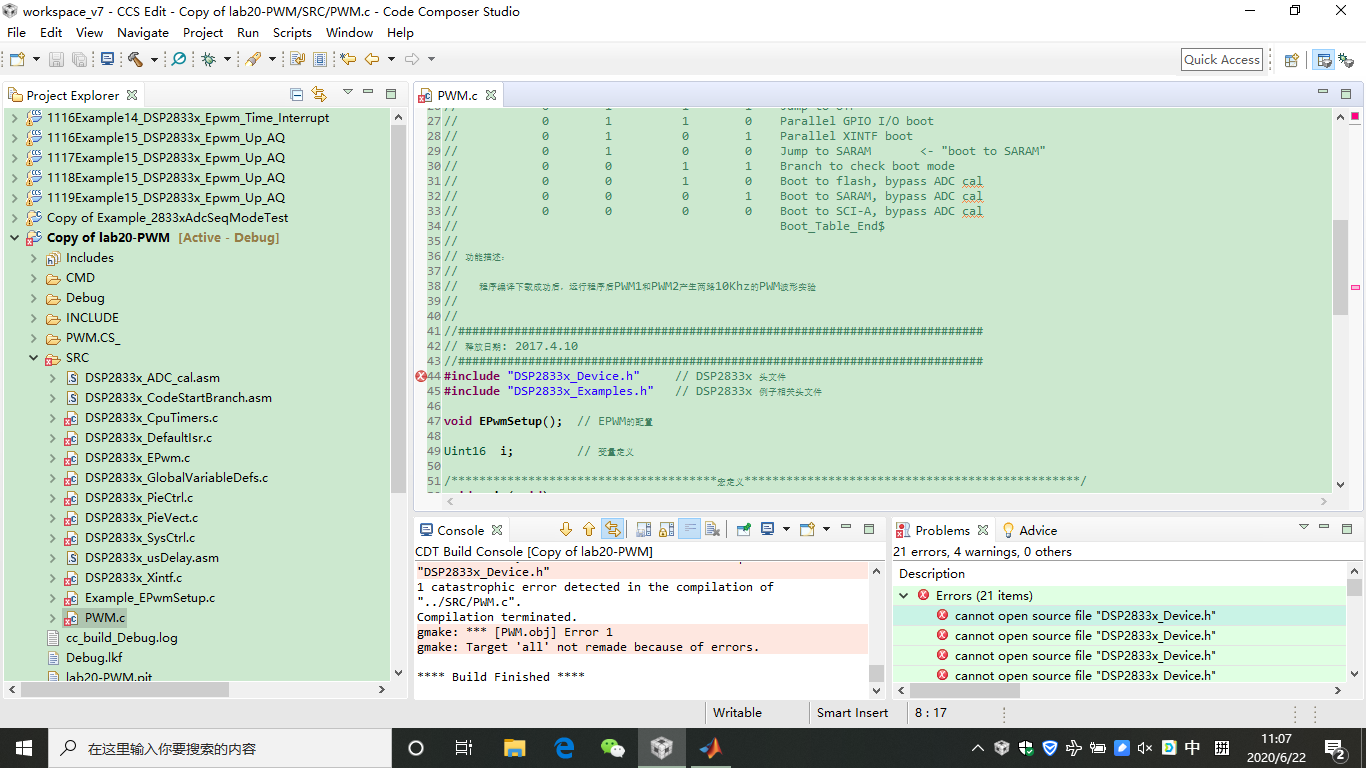
Task: Click the Debug bug icon
Action: click(x=208, y=60)
